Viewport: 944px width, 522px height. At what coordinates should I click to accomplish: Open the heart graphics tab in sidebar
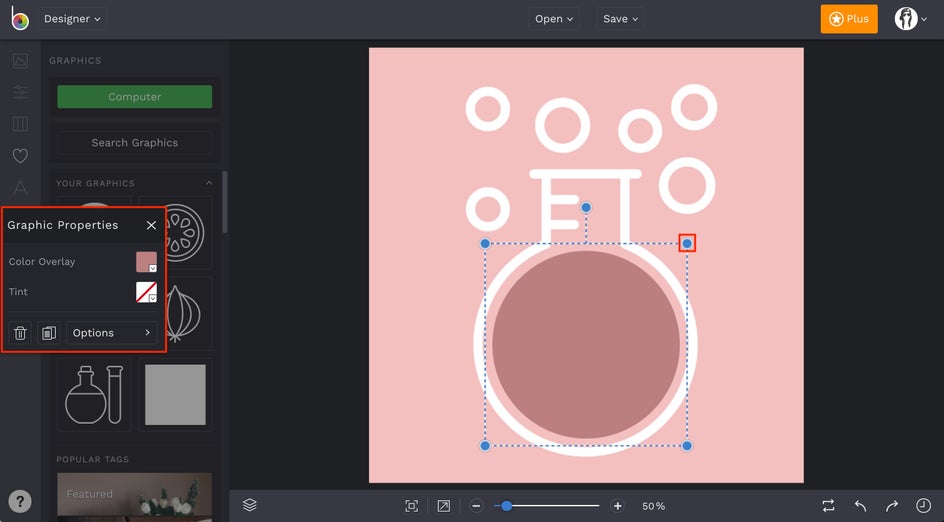[20, 156]
